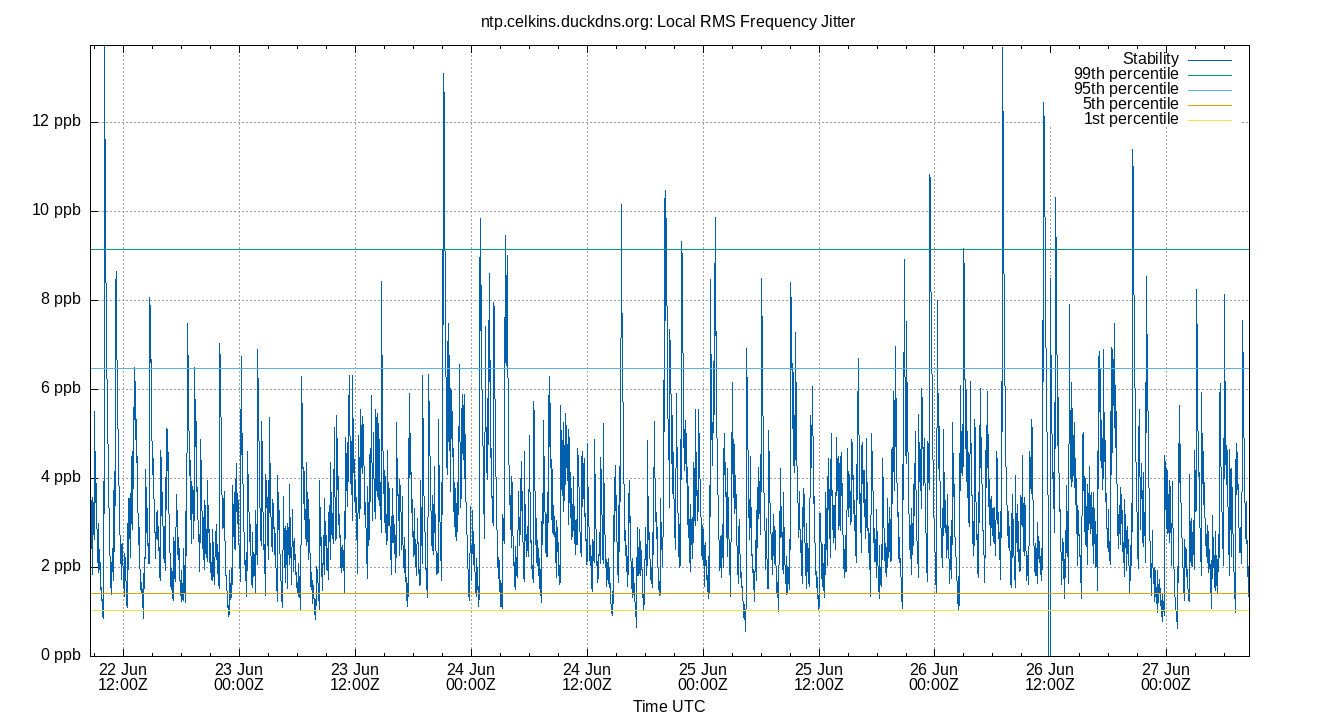Viewport: 1340px width, 720px height.
Task: Click the '22 Jun 12:00Z' x-axis label
Action: tap(123, 677)
